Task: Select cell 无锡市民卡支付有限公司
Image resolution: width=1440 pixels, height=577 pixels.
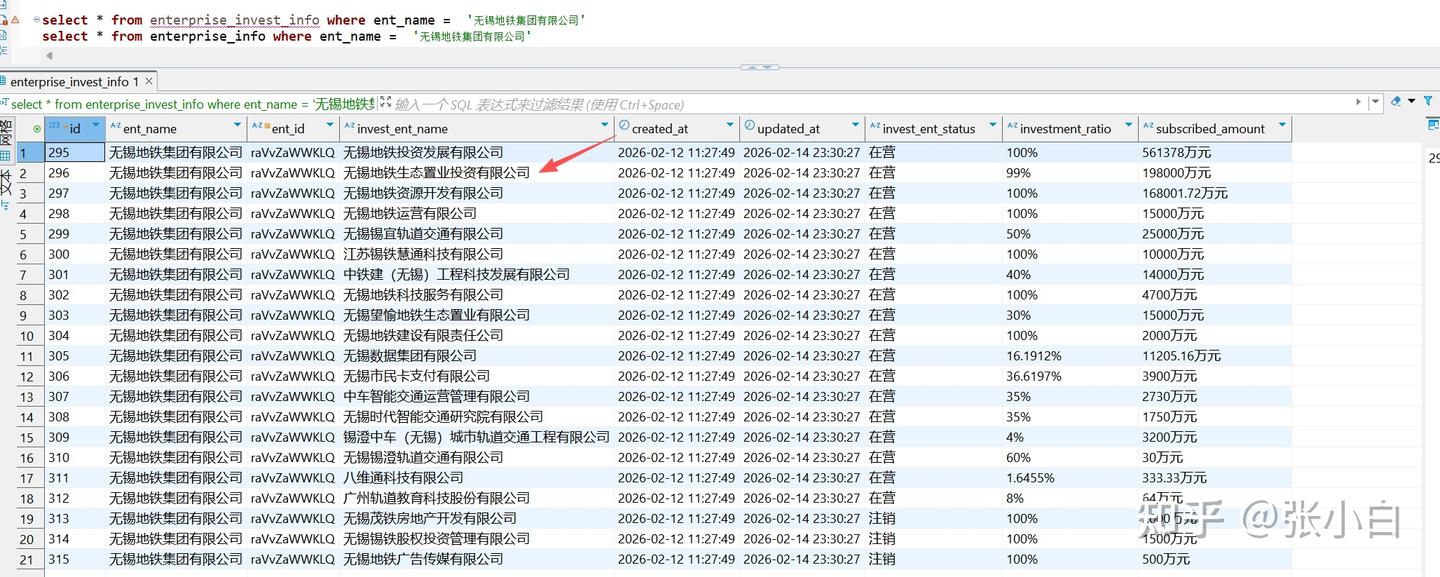Action: [477, 376]
